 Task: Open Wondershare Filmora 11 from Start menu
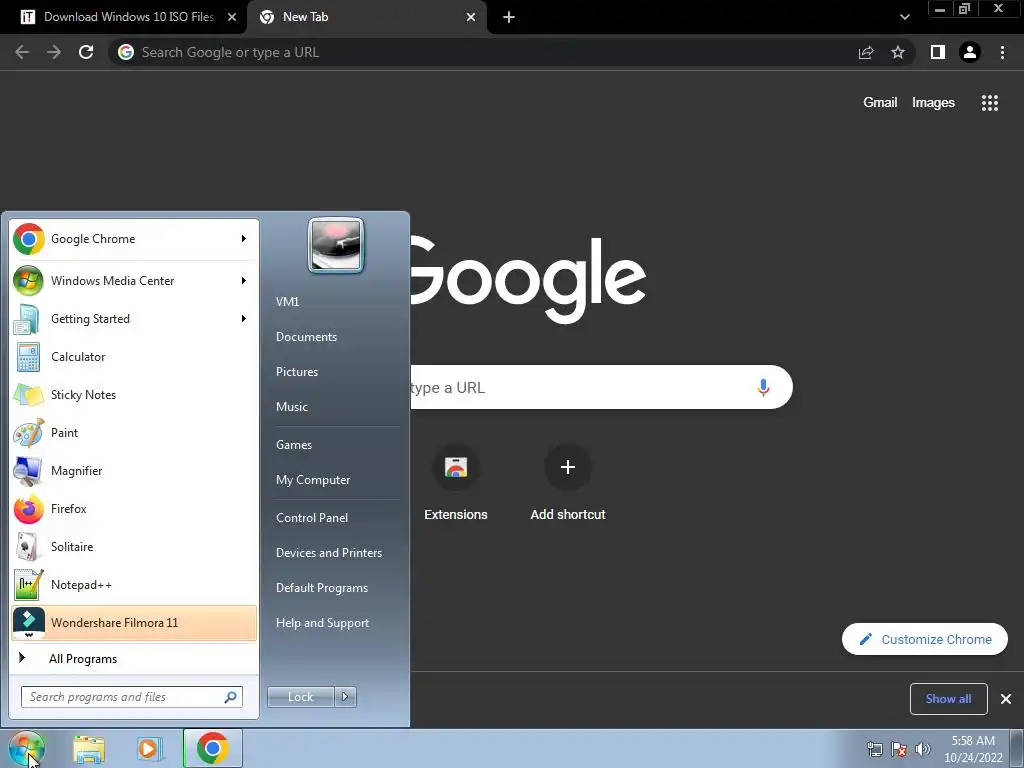(134, 622)
